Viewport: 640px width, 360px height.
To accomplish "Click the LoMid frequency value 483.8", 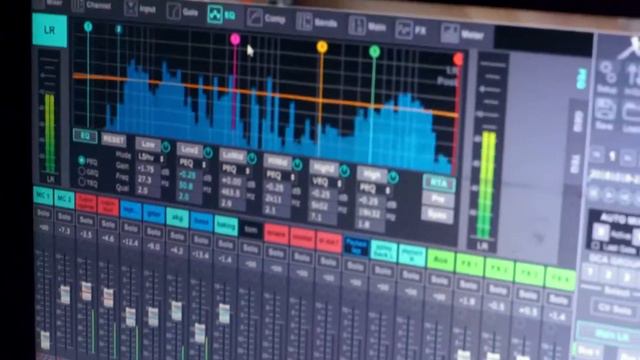I will pos(232,192).
